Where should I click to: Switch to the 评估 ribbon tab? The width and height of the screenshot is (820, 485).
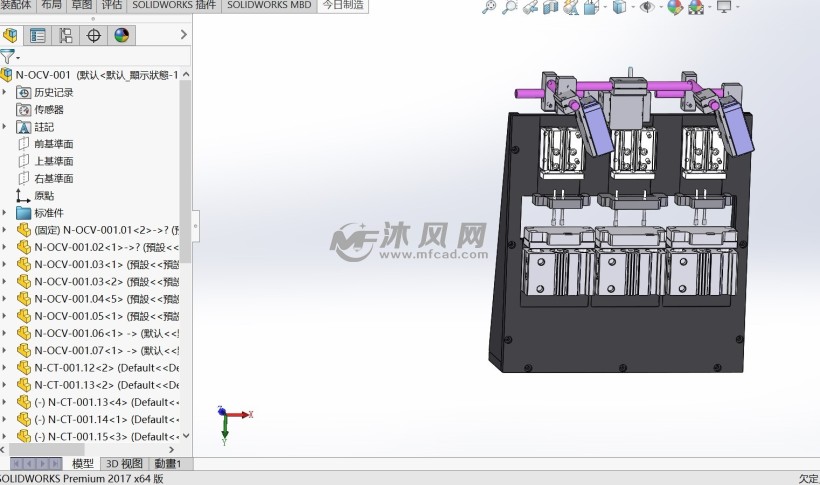click(x=113, y=5)
